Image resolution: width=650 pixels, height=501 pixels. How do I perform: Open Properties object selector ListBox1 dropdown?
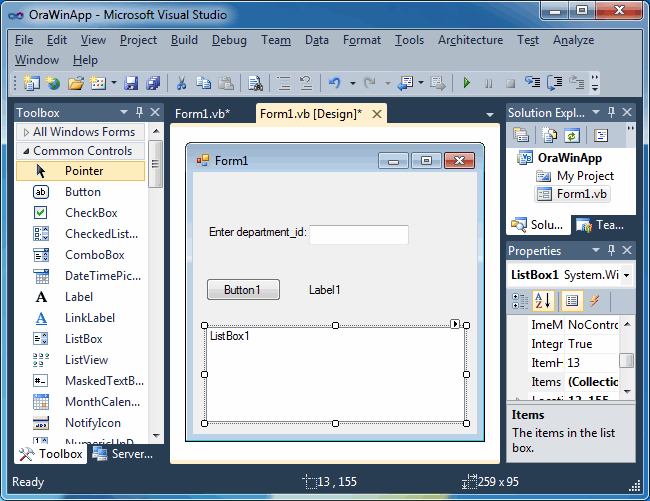click(626, 275)
